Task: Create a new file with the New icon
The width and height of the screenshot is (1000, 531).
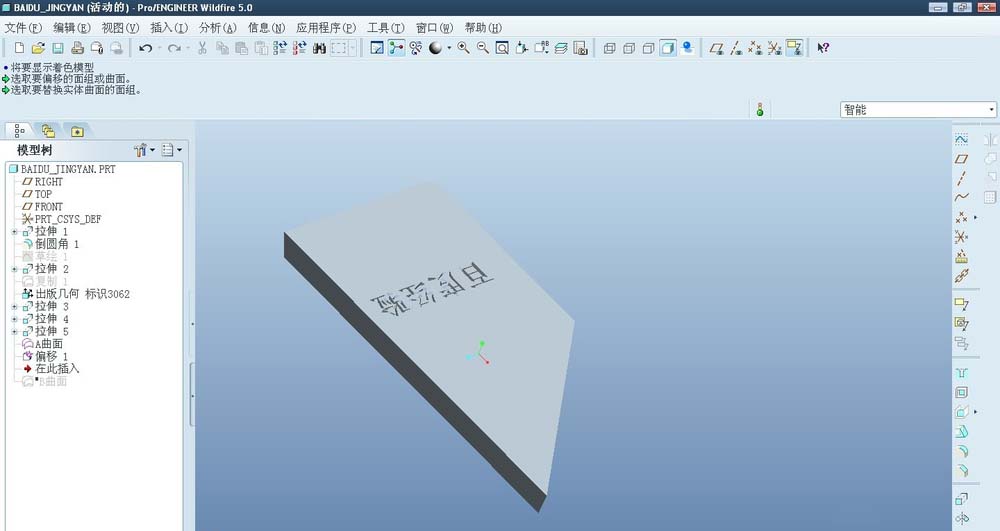Action: 19,48
